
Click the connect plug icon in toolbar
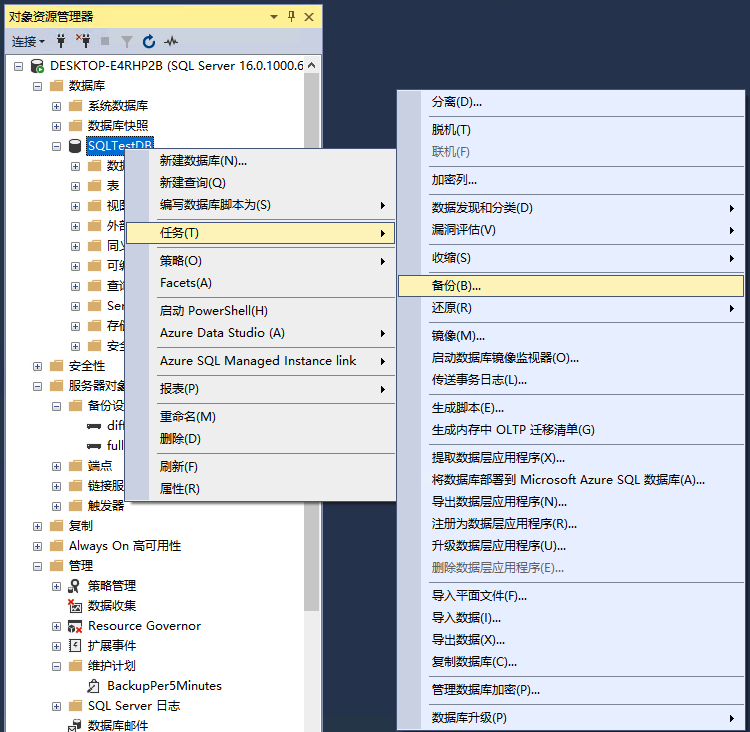pyautogui.click(x=61, y=42)
